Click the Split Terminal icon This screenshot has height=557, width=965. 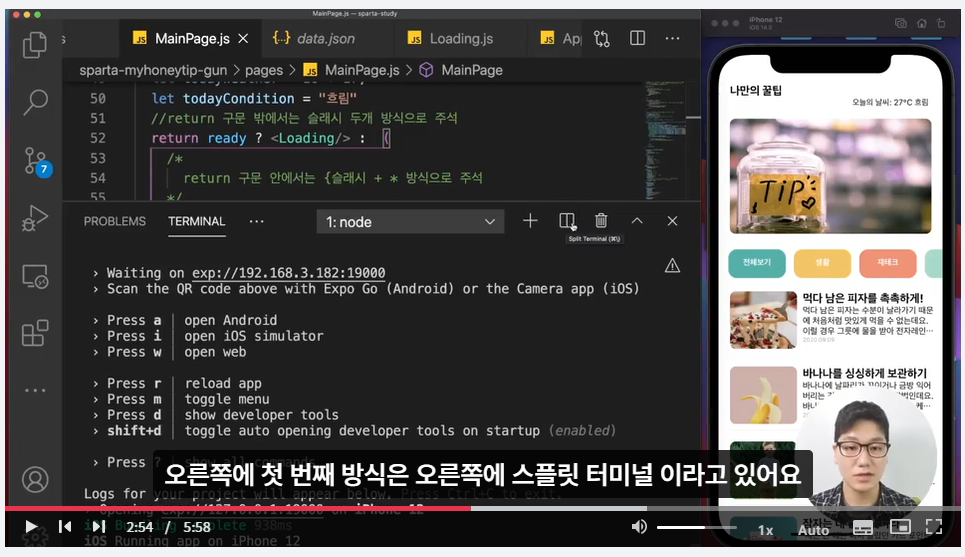(x=567, y=220)
